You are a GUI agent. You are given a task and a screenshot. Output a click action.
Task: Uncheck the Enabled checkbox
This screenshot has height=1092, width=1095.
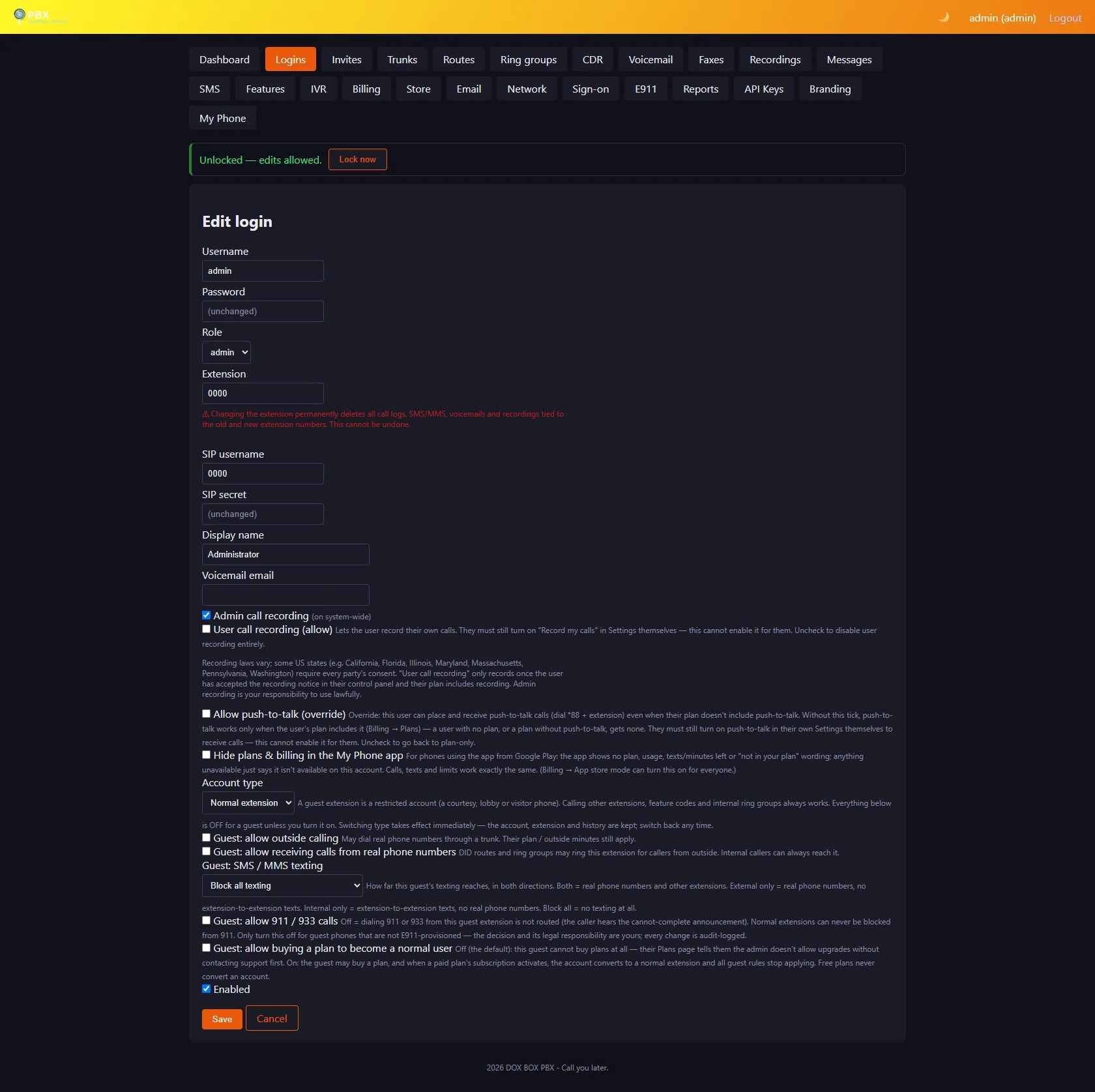pos(206,989)
